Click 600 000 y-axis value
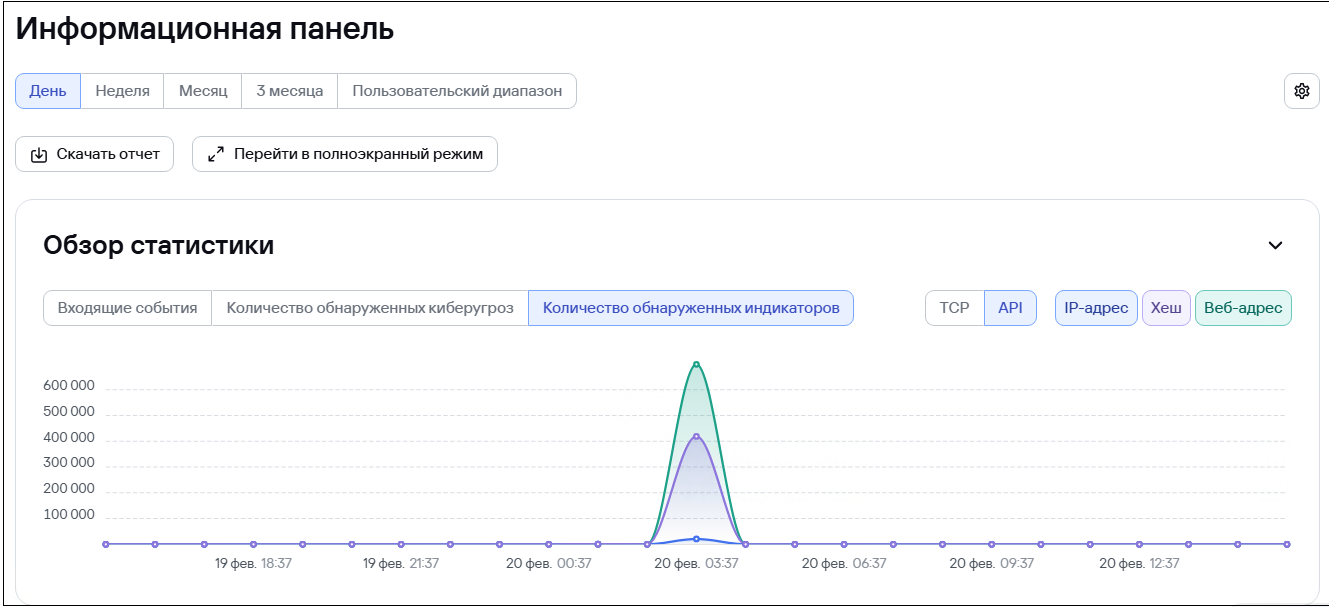 [x=69, y=386]
